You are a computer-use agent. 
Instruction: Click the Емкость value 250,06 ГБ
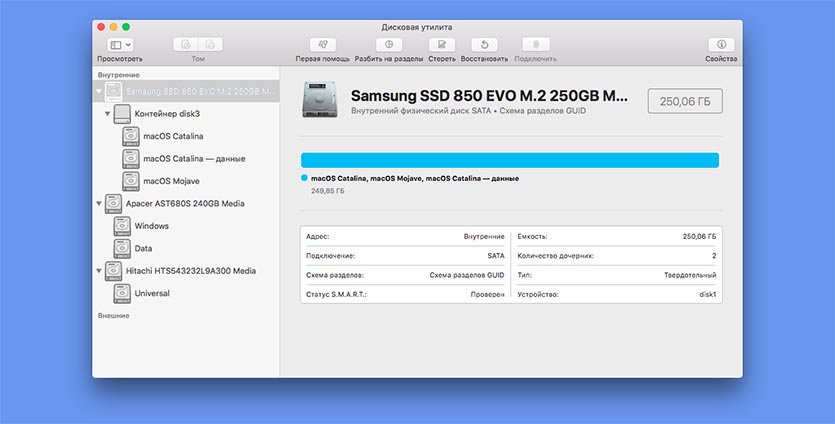click(699, 237)
